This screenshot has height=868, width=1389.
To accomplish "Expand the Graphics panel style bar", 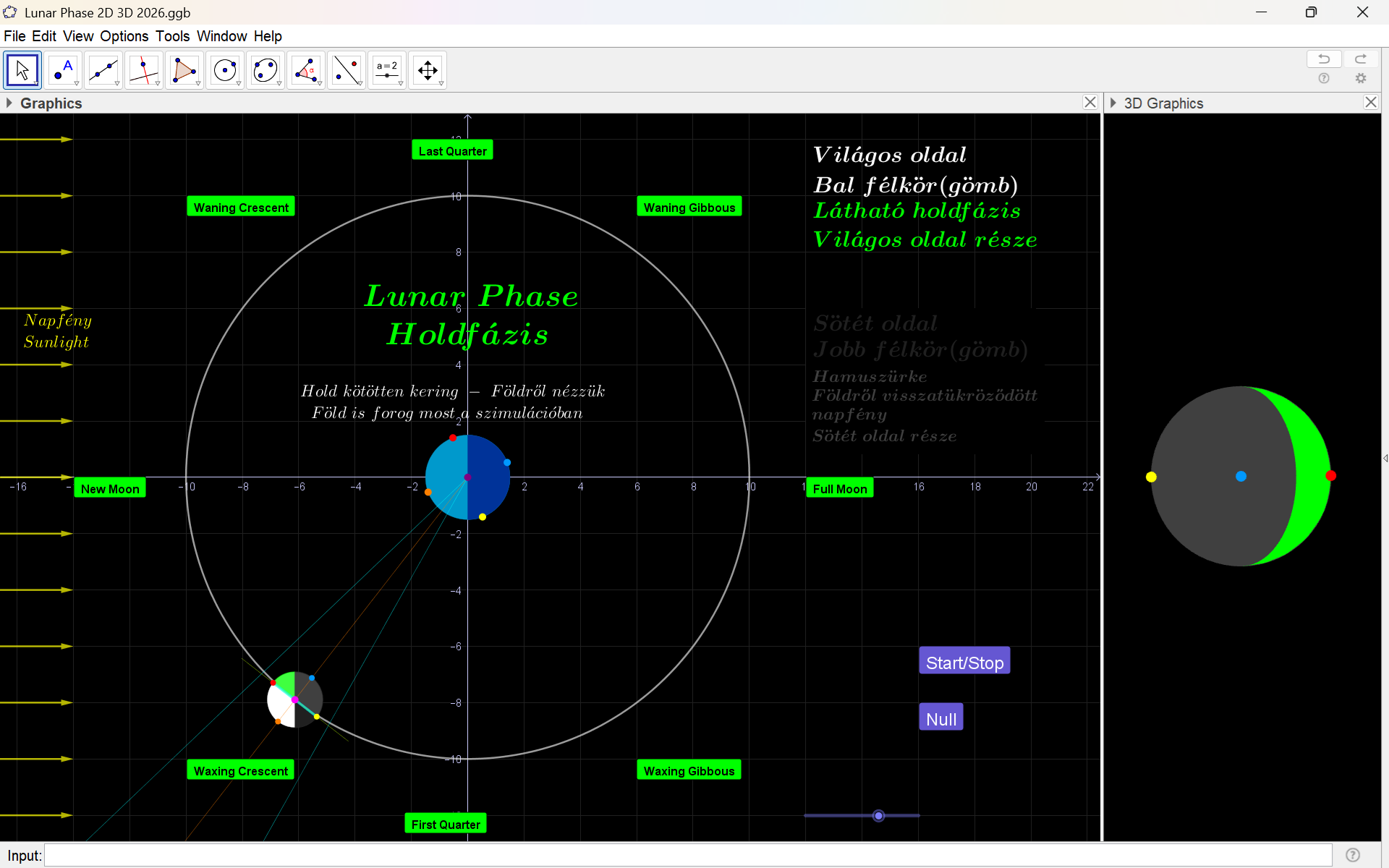I will [9, 103].
